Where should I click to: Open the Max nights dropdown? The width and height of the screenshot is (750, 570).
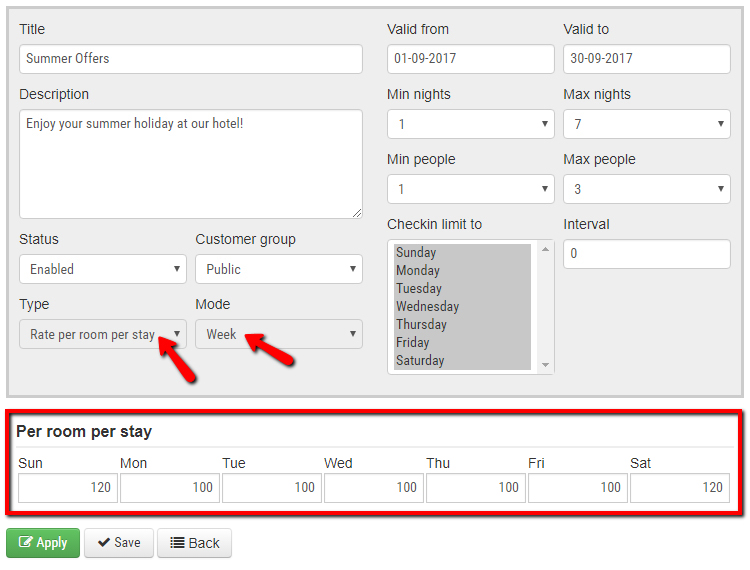point(646,124)
